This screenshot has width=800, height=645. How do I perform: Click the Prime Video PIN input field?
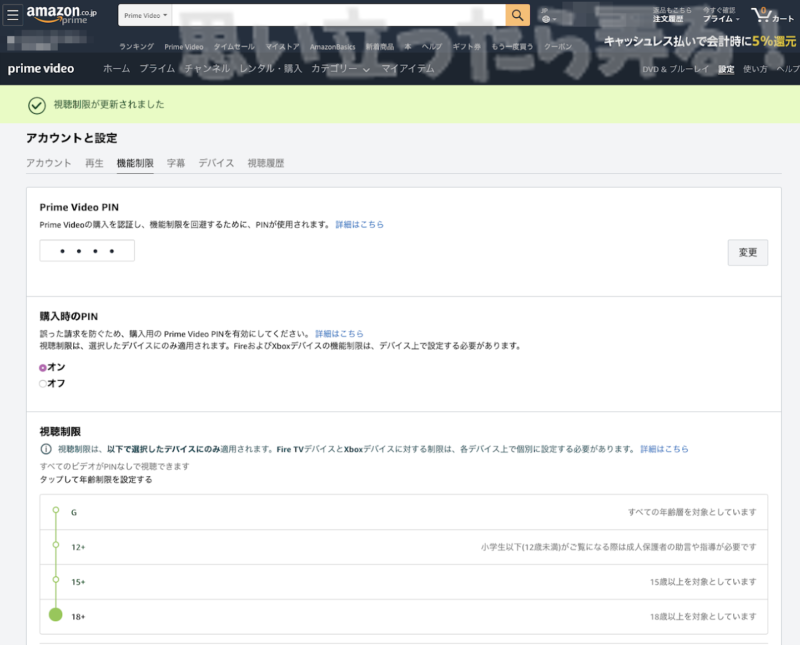point(87,251)
